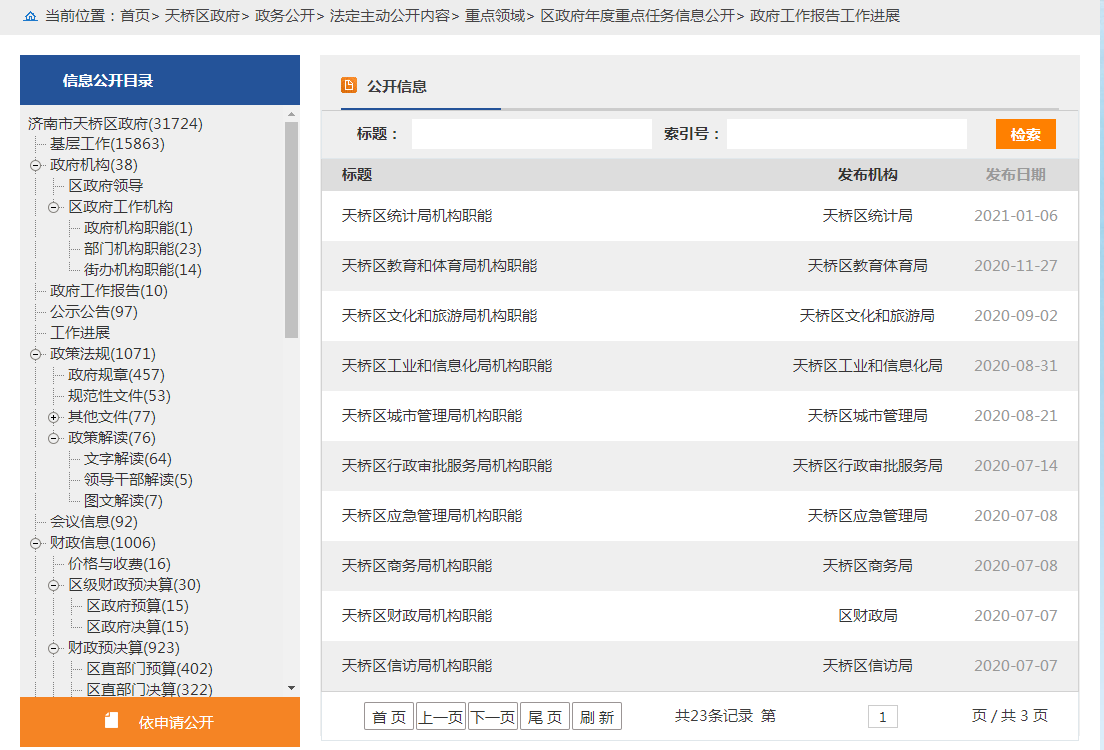
Task: Collapse the 财政预决算(923) tree node
Action: pyautogui.click(x=54, y=649)
